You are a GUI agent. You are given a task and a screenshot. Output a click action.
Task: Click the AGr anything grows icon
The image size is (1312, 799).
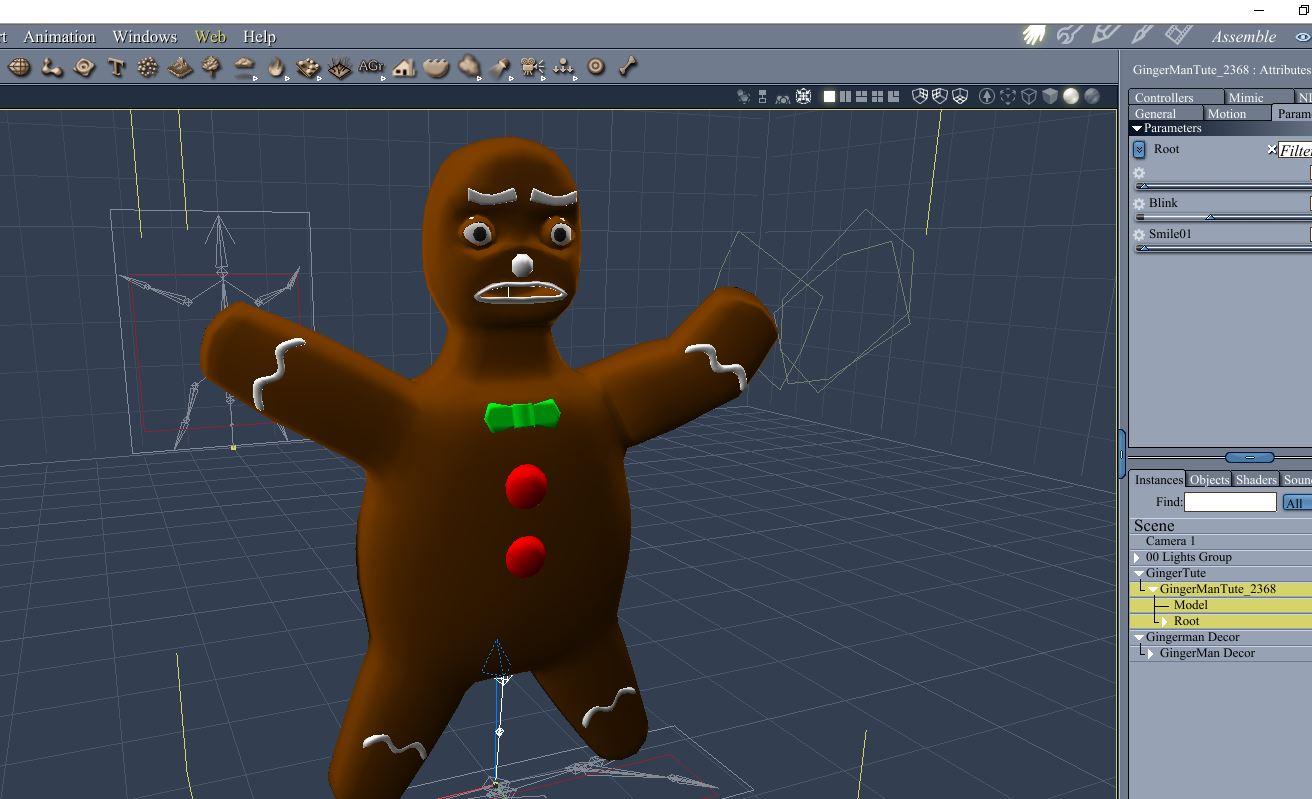point(371,67)
